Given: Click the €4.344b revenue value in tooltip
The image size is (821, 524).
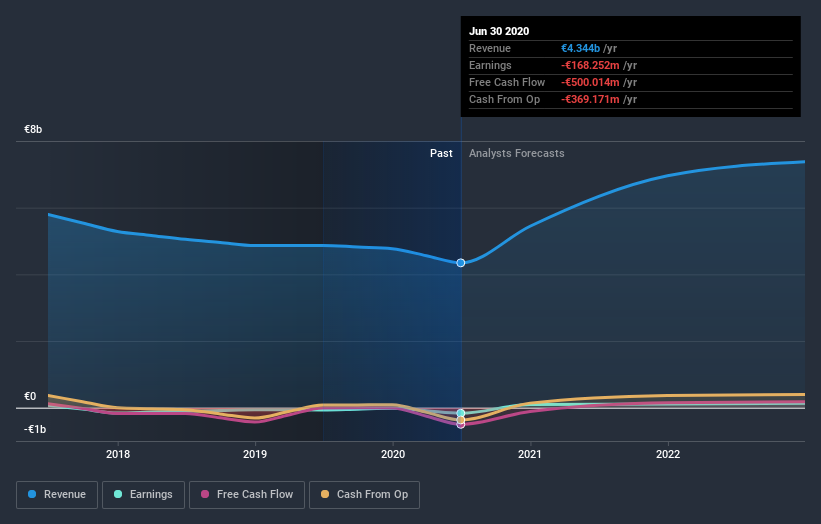Looking at the screenshot, I should [x=581, y=48].
